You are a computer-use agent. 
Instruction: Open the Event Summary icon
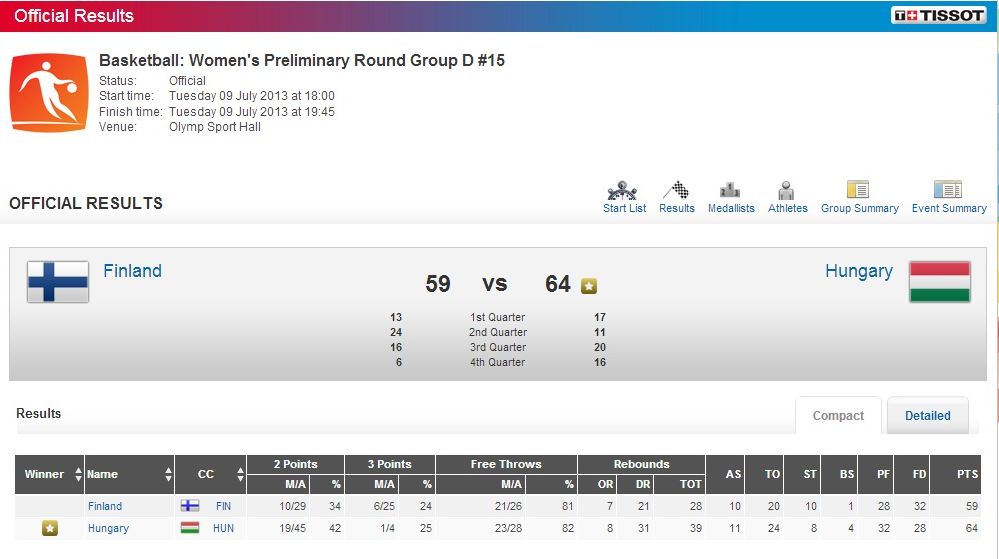[x=948, y=190]
